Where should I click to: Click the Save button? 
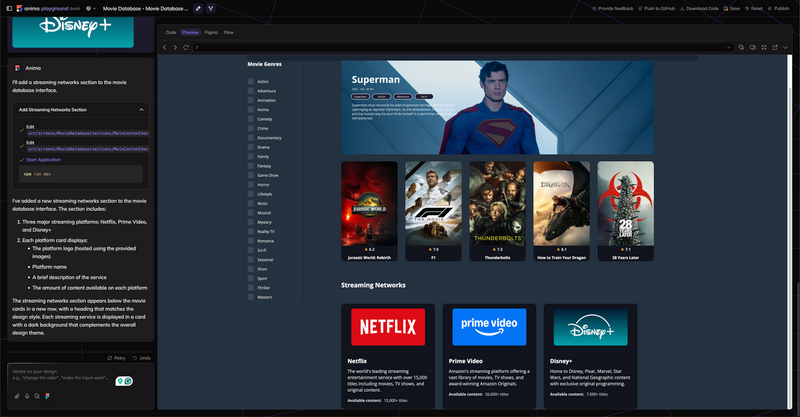pyautogui.click(x=731, y=8)
